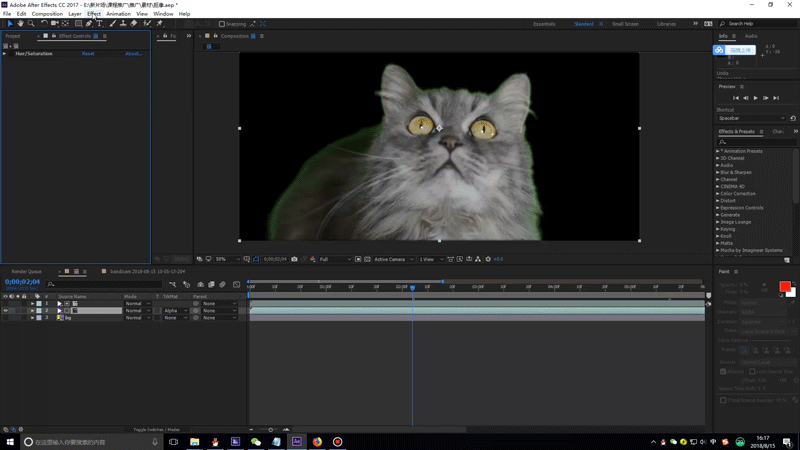Take a snapshot with the camera icon
Viewport: 800px width, 450px height.
(294, 259)
